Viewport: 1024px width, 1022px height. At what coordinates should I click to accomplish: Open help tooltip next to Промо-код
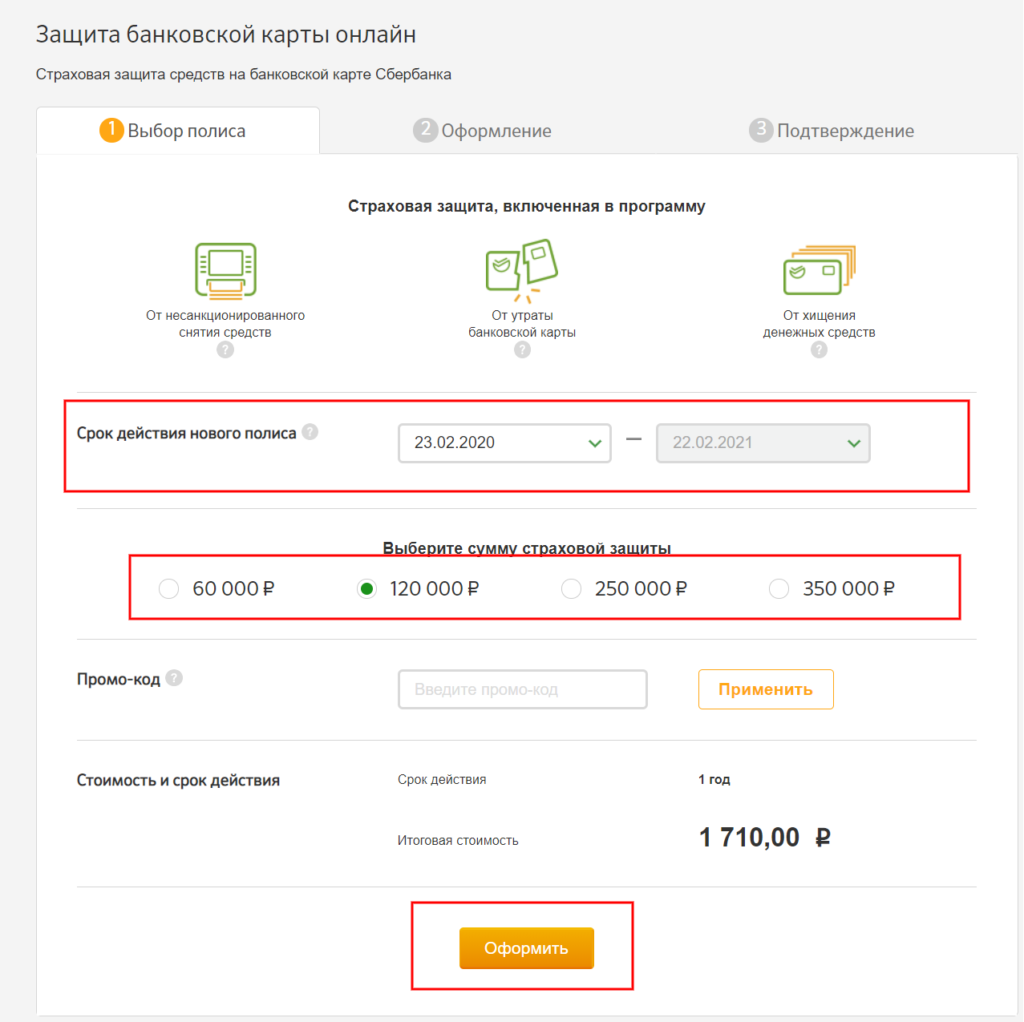(x=175, y=677)
